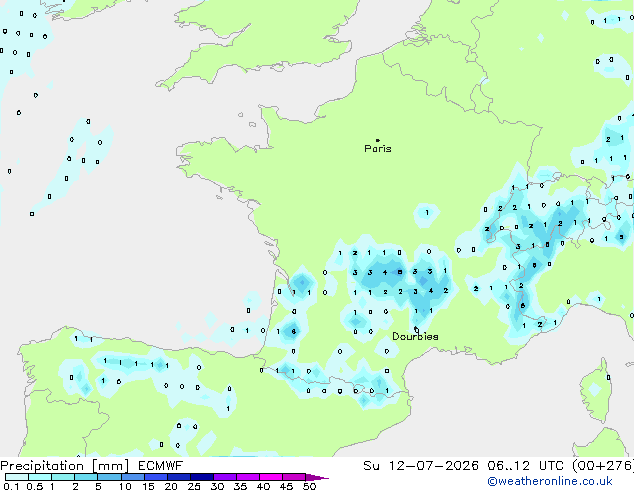Click the legend label '30'
634x490 pixels.
click(x=217, y=486)
